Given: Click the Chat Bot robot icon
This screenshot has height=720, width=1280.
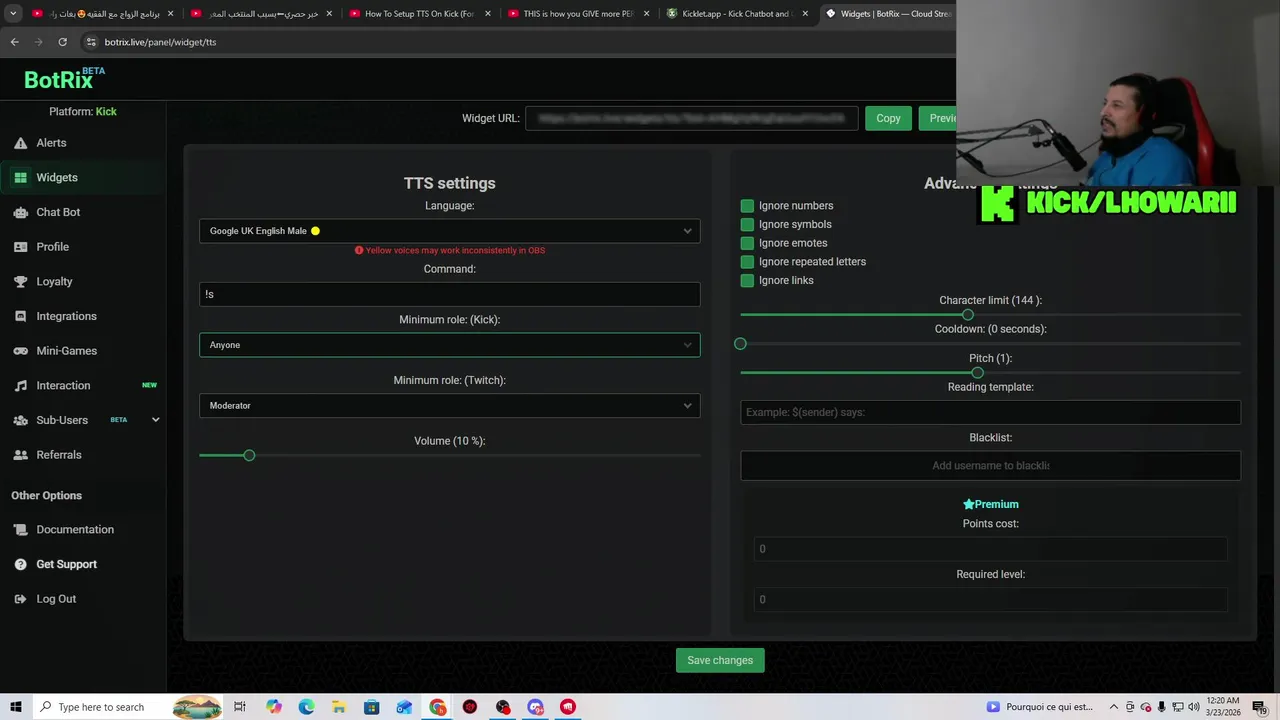Looking at the screenshot, I should point(20,212).
